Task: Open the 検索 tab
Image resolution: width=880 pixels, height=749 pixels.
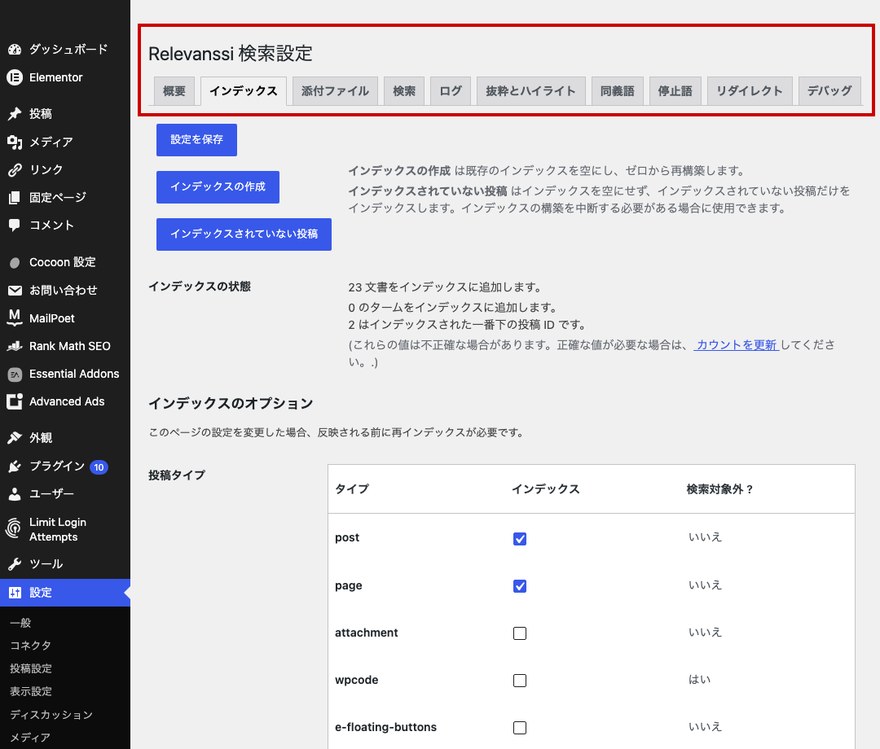Action: [404, 91]
